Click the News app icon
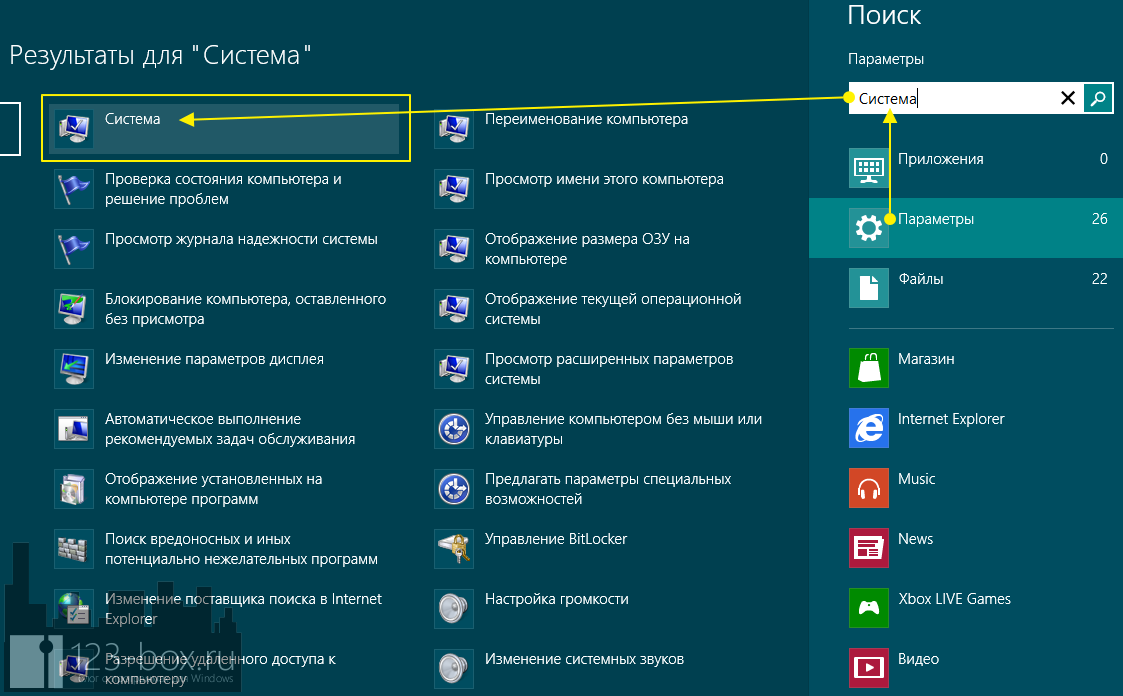1123x696 pixels. coord(869,548)
